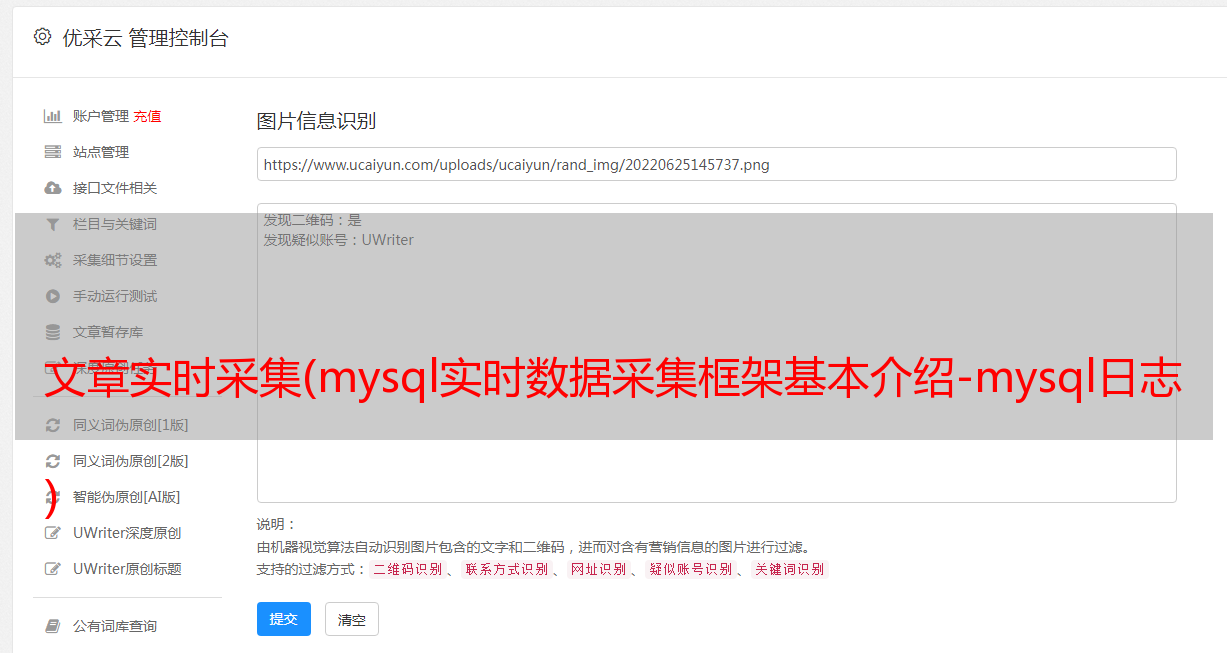This screenshot has width=1227, height=653.
Task: Click the server icon for 站点管理
Action: (53, 152)
